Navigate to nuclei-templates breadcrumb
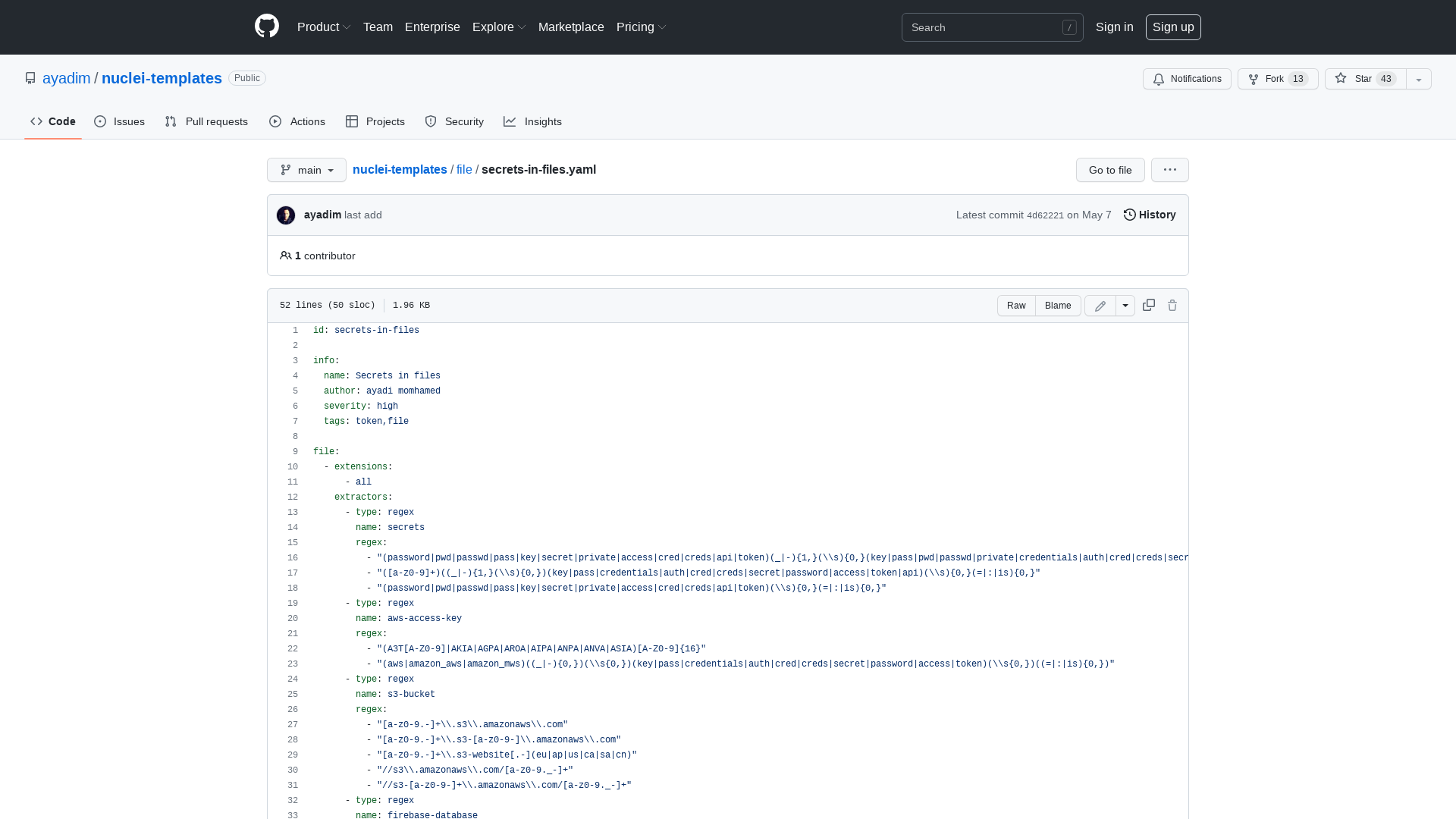The height and width of the screenshot is (819, 1456). point(400,169)
